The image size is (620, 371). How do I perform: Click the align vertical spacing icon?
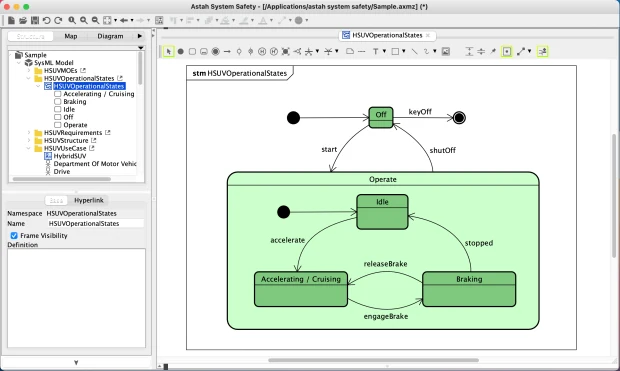point(469,51)
